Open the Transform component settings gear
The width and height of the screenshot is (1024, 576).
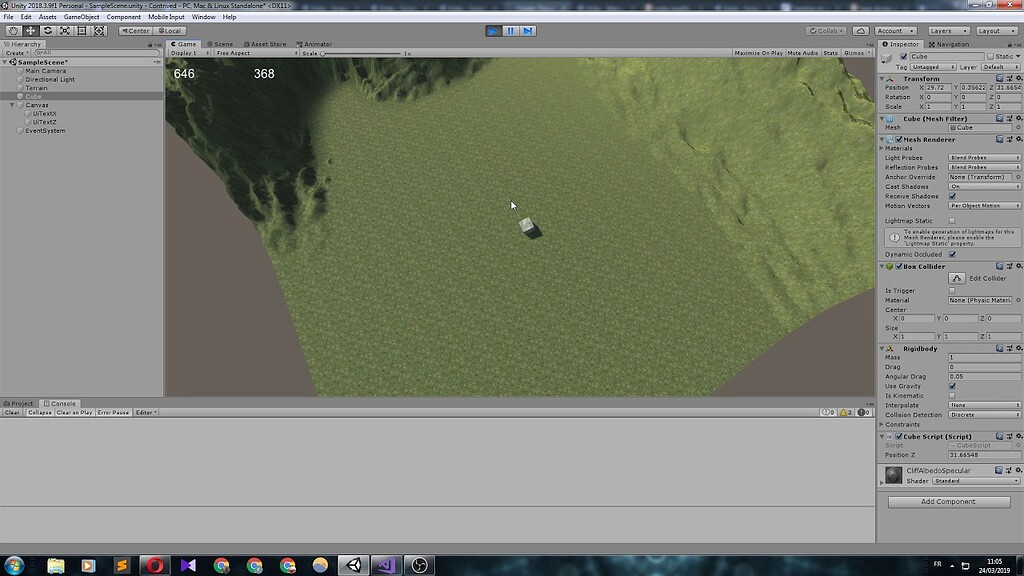tap(1019, 78)
